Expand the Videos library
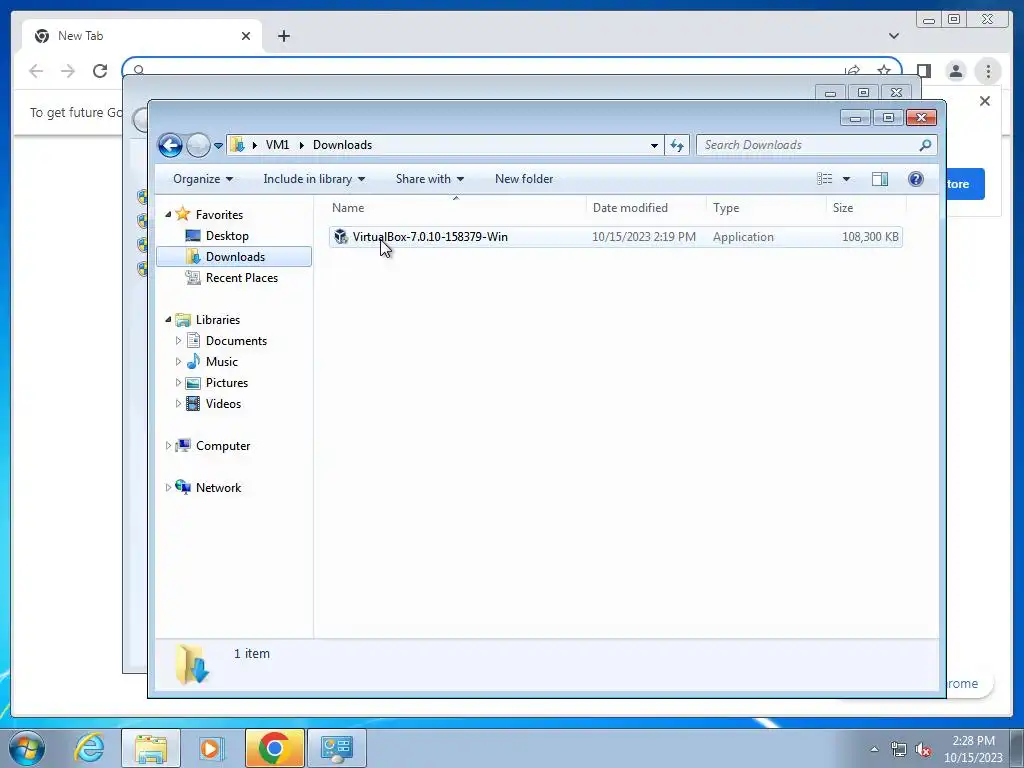 click(178, 404)
